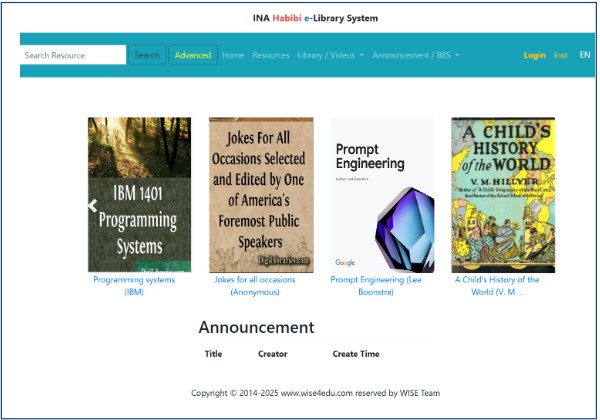The width and height of the screenshot is (600, 420).
Task: Focus the Search Resource text field
Action: pos(73,55)
